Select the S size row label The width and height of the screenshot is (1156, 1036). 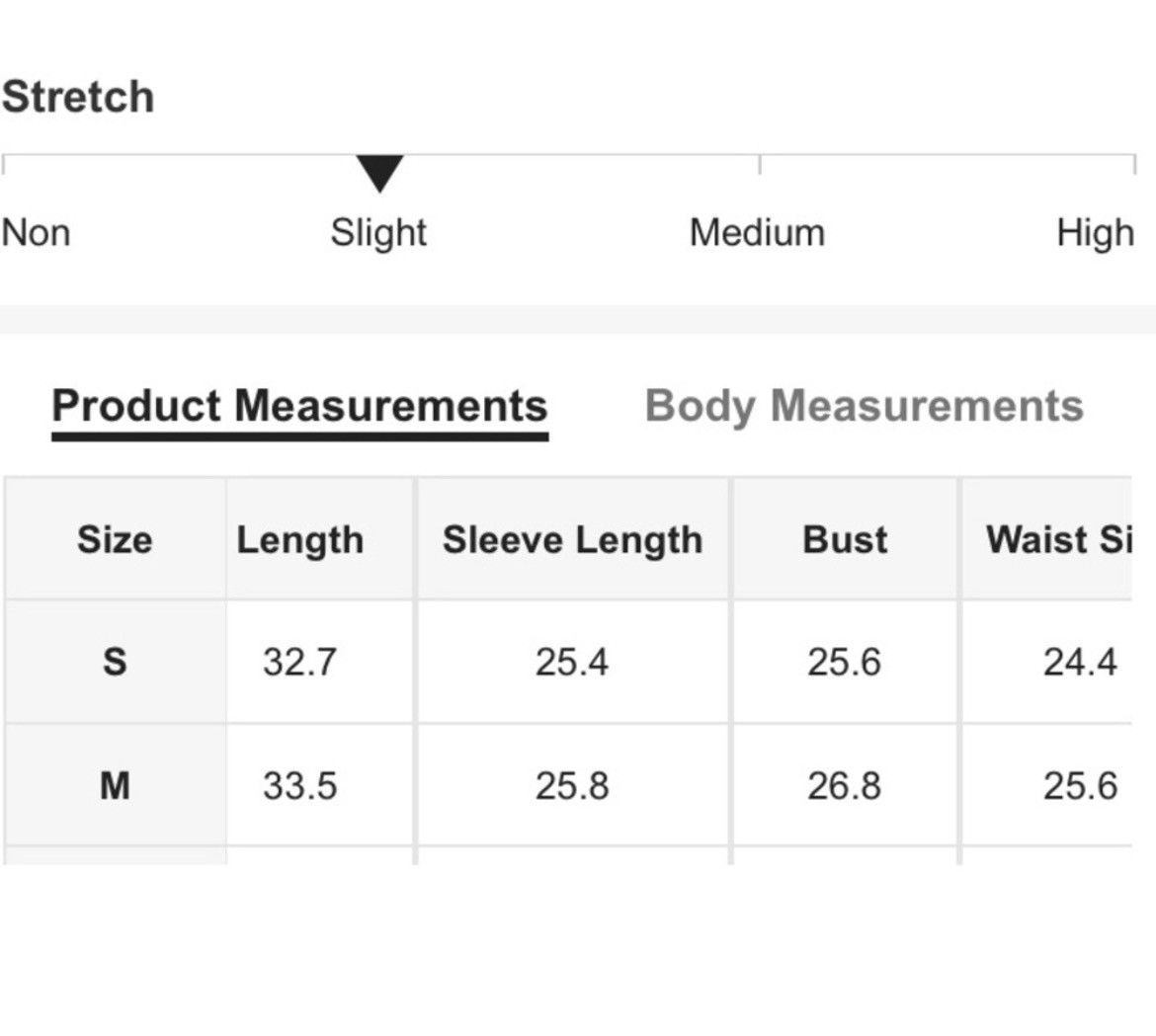coord(115,662)
